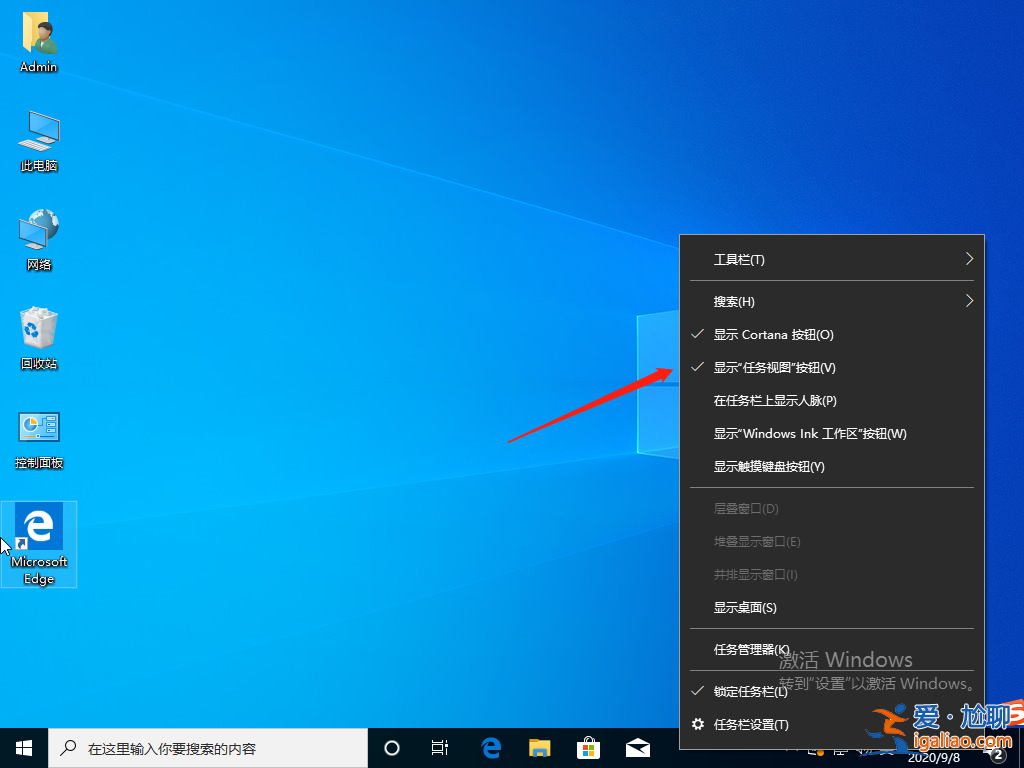Select the 回收站 desktop icon
1024x768 pixels.
click(38, 338)
